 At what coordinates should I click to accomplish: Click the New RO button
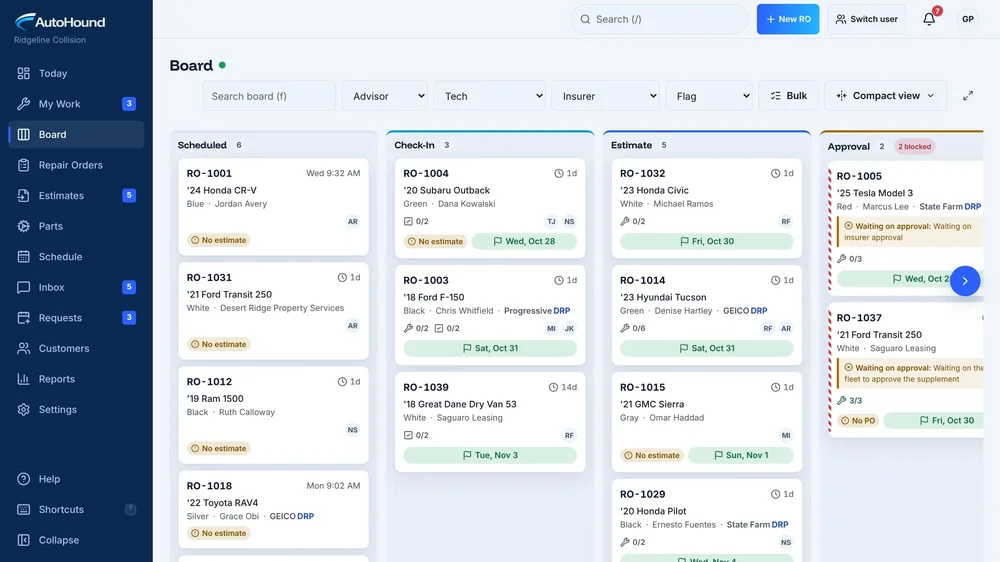click(788, 19)
